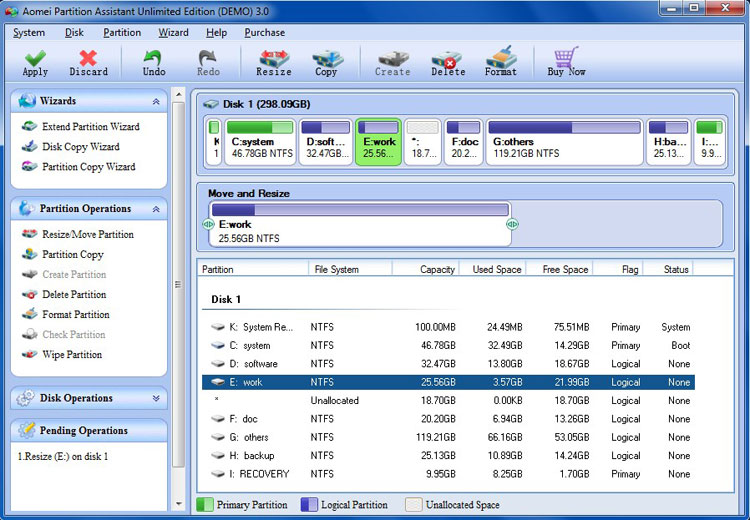Select the Format toolbar icon
Screen dimensions: 750x520
pyautogui.click(x=500, y=58)
